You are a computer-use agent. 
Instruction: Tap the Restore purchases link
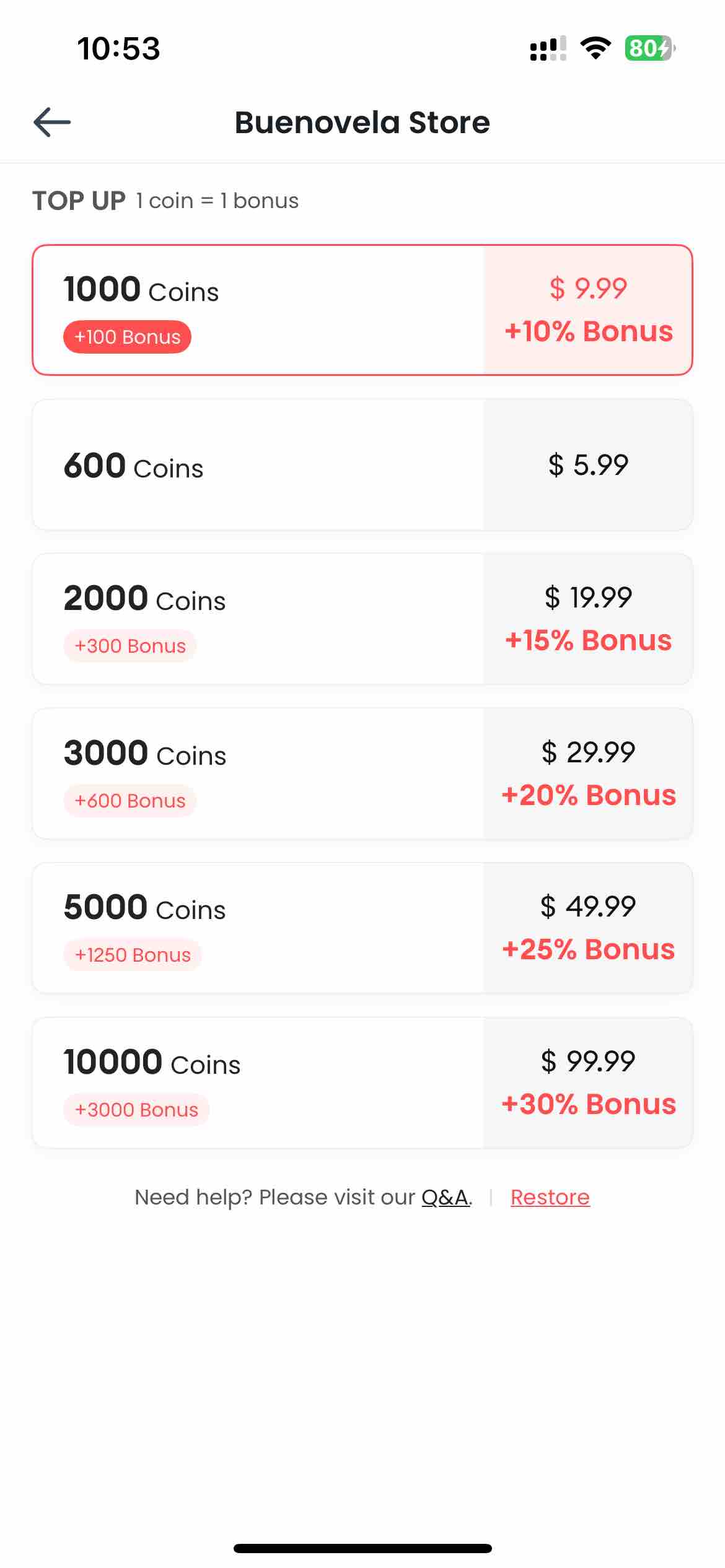click(x=550, y=1197)
